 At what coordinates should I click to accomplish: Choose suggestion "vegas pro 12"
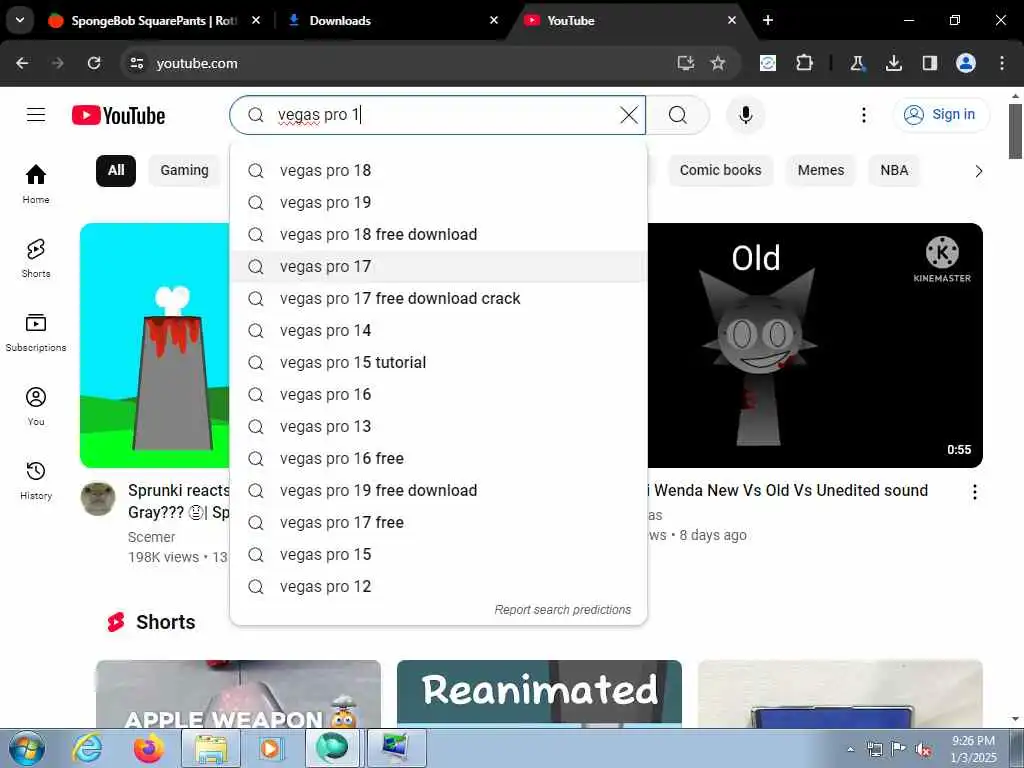click(x=438, y=586)
